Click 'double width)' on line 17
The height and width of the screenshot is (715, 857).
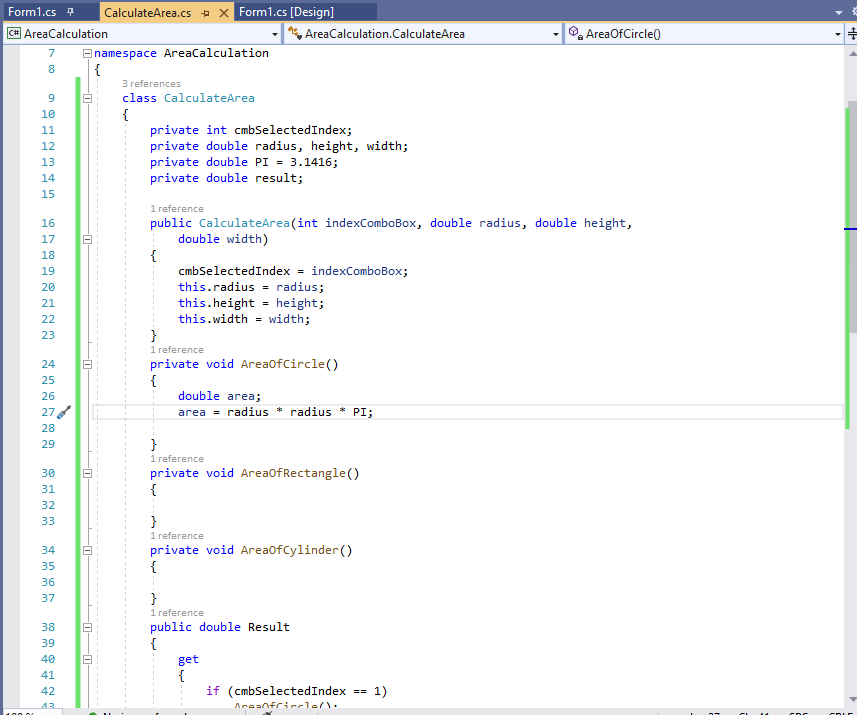[x=223, y=239]
